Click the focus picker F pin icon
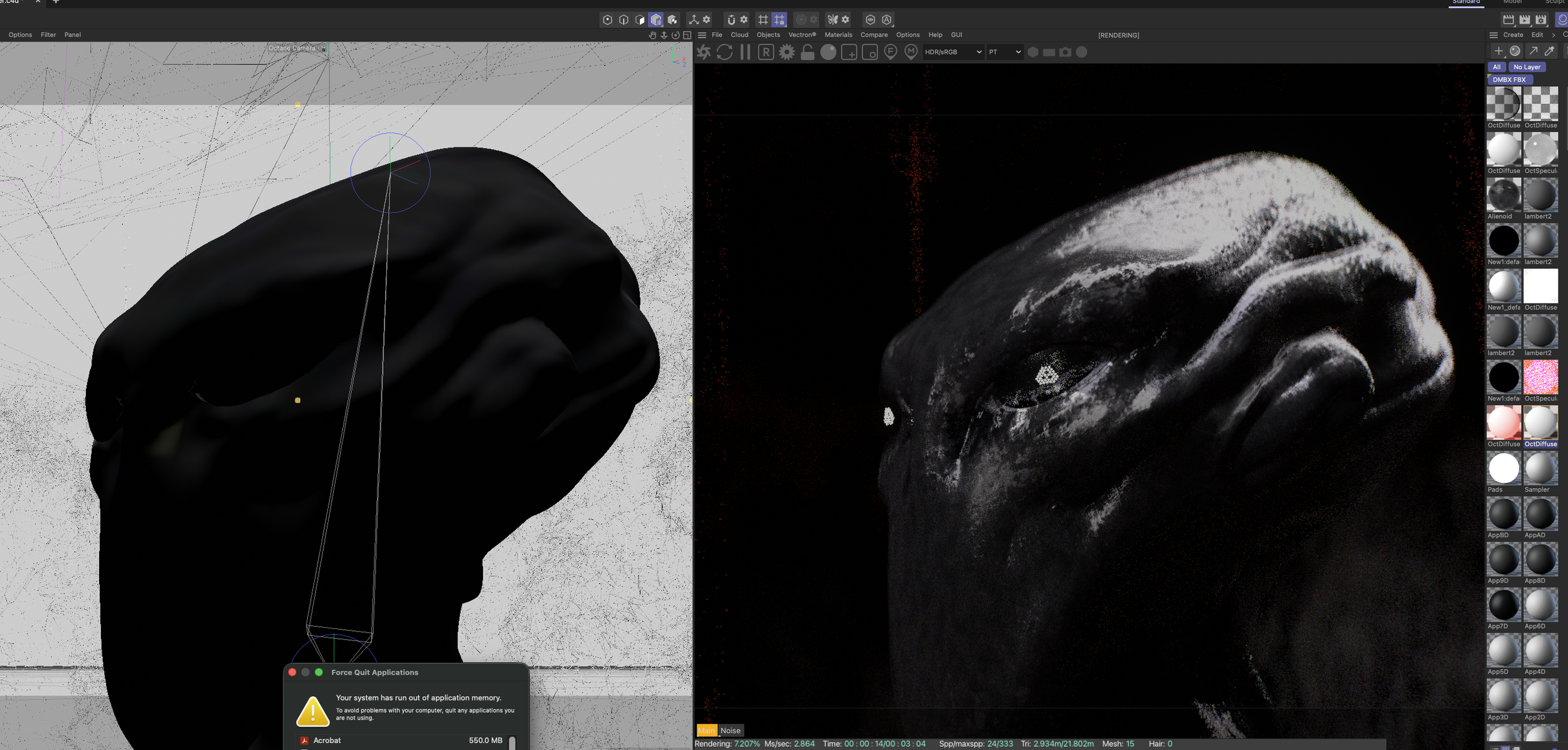Screen dimensions: 1568x750 tap(891, 52)
